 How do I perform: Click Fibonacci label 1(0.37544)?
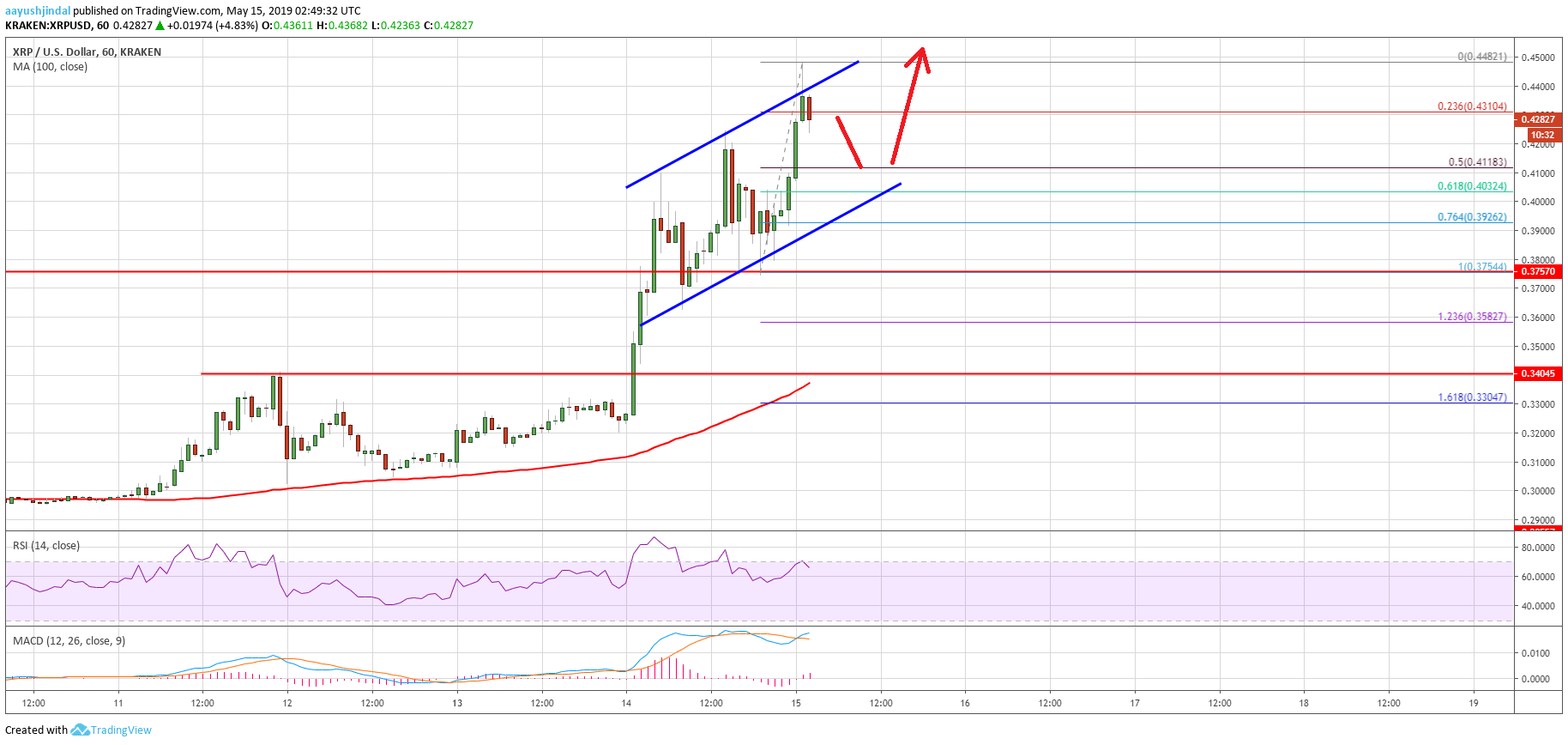[x=1482, y=267]
